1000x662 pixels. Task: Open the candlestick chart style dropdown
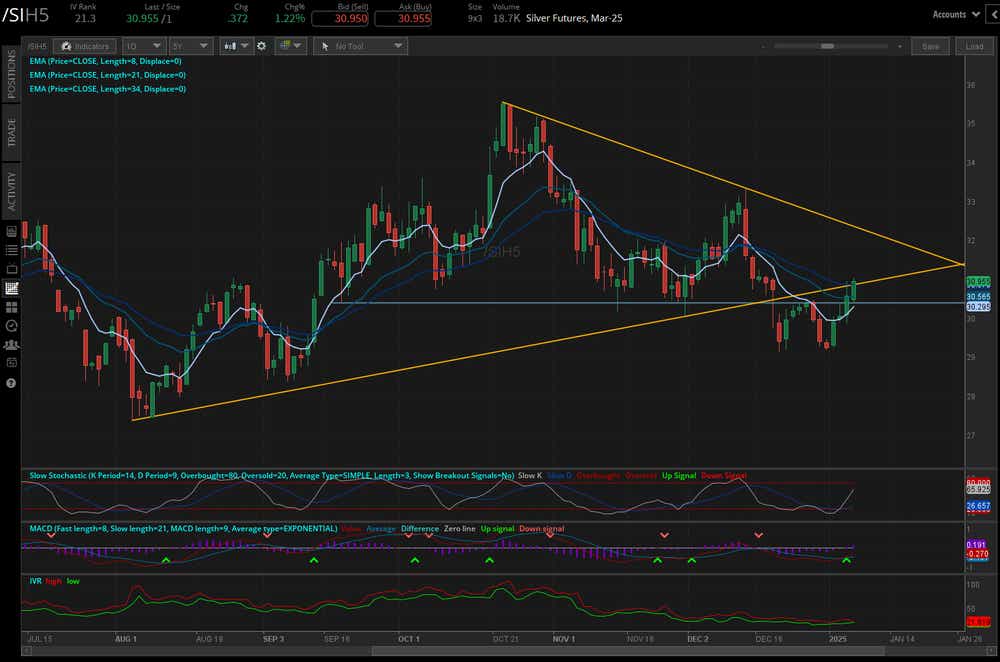[237, 46]
